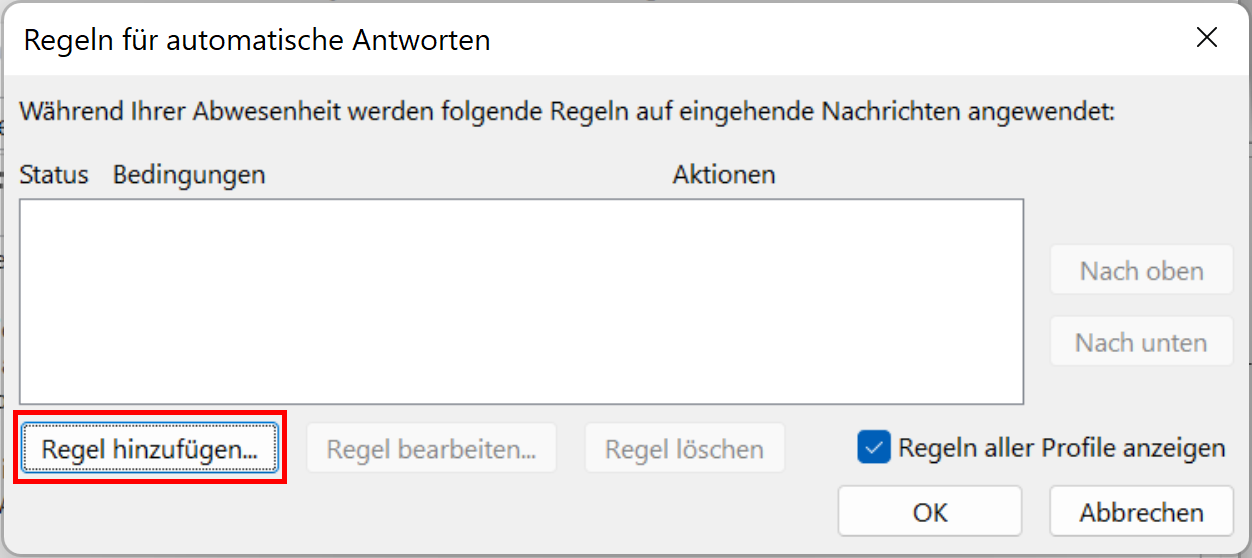Click empty list area beneath 'Status' header
This screenshot has height=558, width=1252.
[60, 300]
